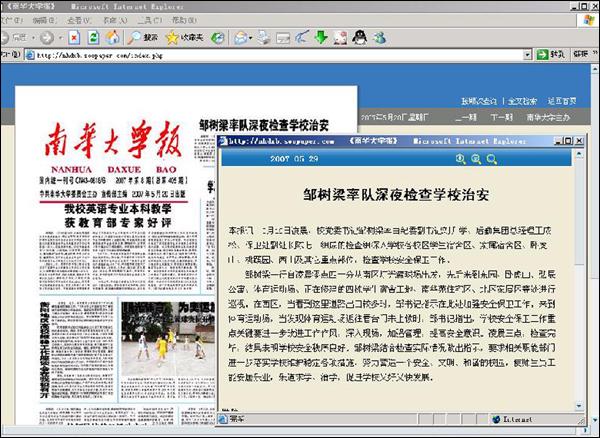Click the 南华大学报 red masthead
This screenshot has height=438, width=600.
pos(113,140)
